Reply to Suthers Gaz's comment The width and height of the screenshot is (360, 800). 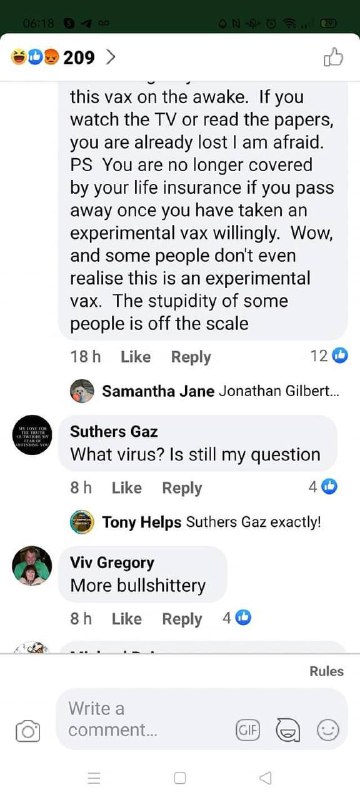click(182, 488)
